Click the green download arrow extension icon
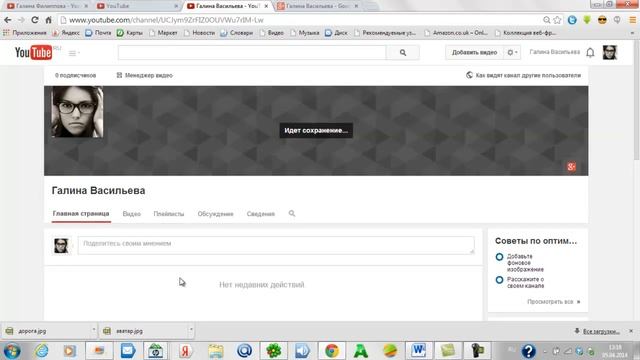The height and width of the screenshot is (360, 640). [x=587, y=20]
